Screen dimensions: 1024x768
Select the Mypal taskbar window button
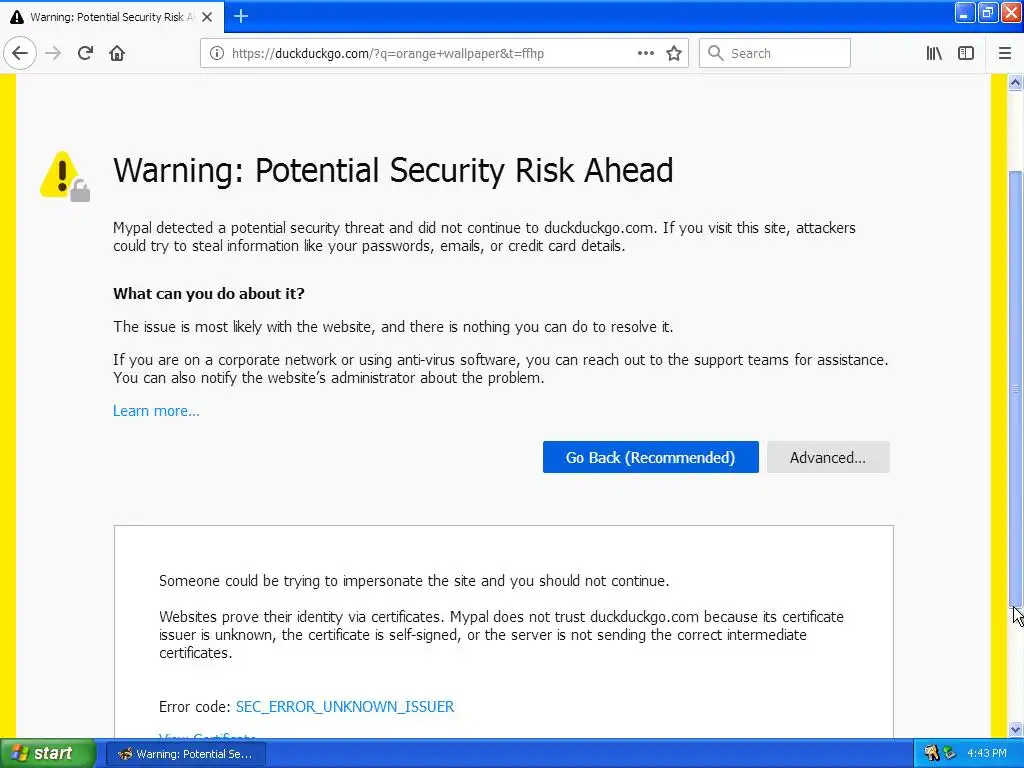(x=186, y=753)
